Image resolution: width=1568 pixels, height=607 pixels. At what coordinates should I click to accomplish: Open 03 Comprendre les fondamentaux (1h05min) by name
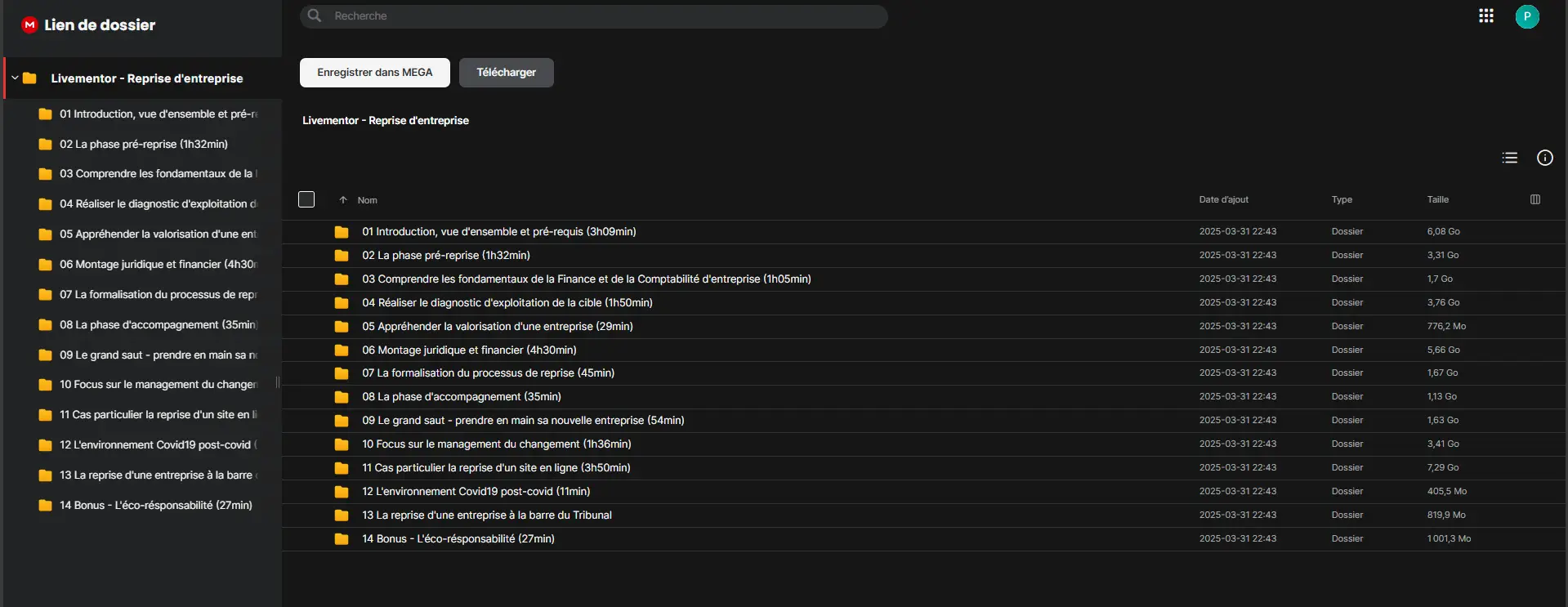[x=587, y=279]
